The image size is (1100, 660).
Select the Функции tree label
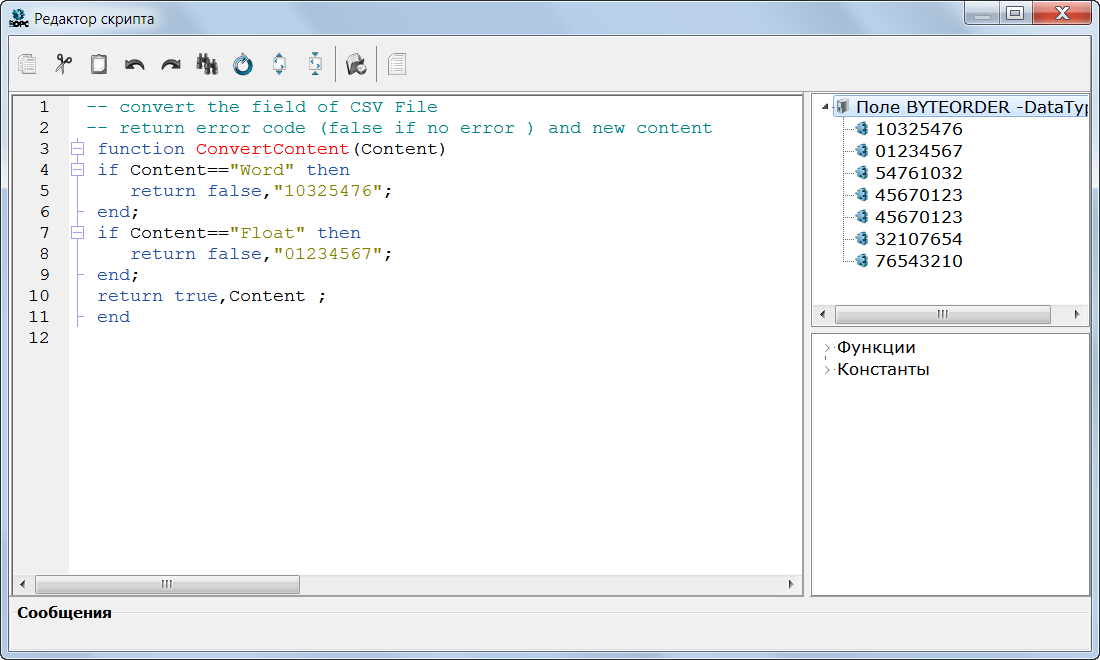(876, 348)
